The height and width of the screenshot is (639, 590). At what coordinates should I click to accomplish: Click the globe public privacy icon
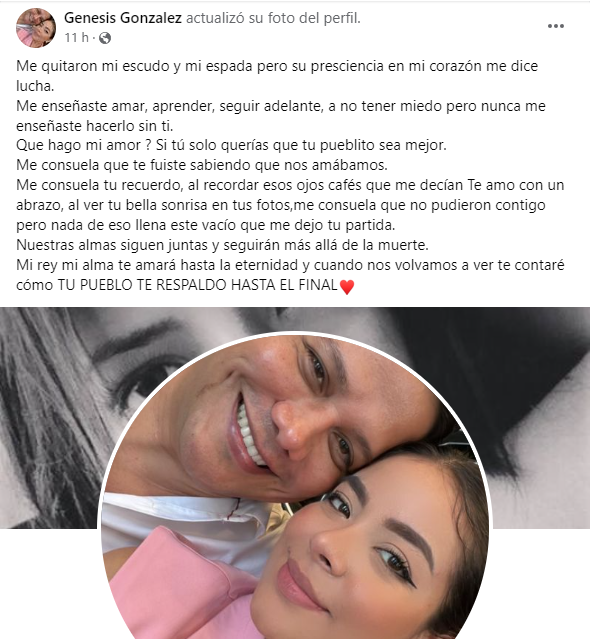pos(105,38)
